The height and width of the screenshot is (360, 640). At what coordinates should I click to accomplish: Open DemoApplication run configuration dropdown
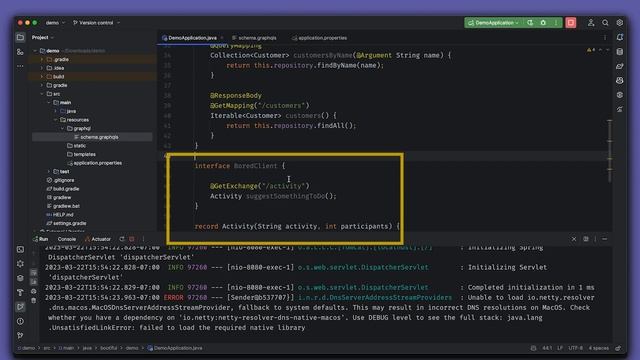[x=493, y=23]
